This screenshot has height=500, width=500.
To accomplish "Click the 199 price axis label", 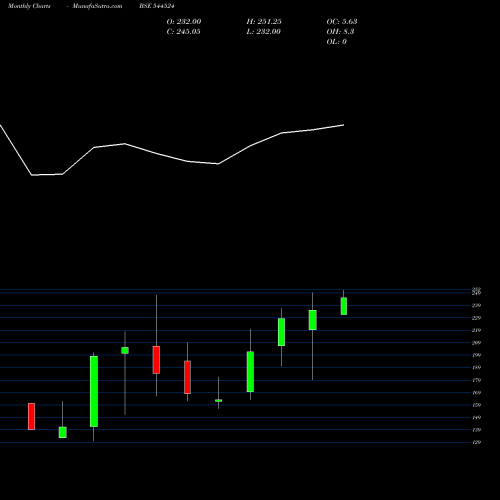I will [x=477, y=355].
